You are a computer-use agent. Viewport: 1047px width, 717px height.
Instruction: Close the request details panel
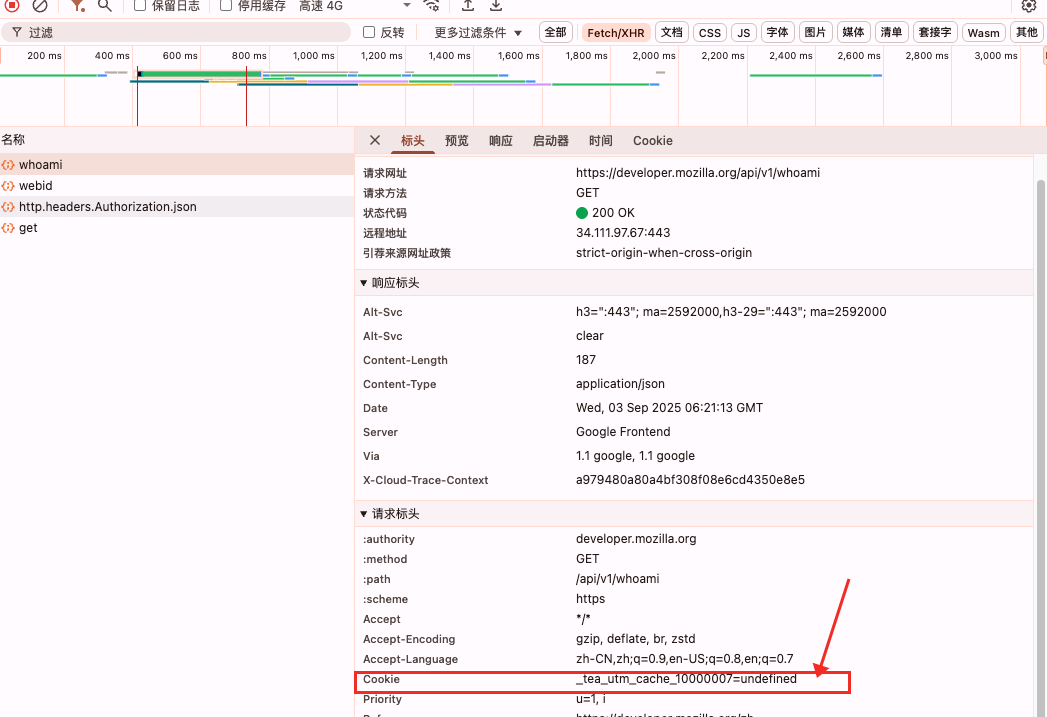(375, 141)
